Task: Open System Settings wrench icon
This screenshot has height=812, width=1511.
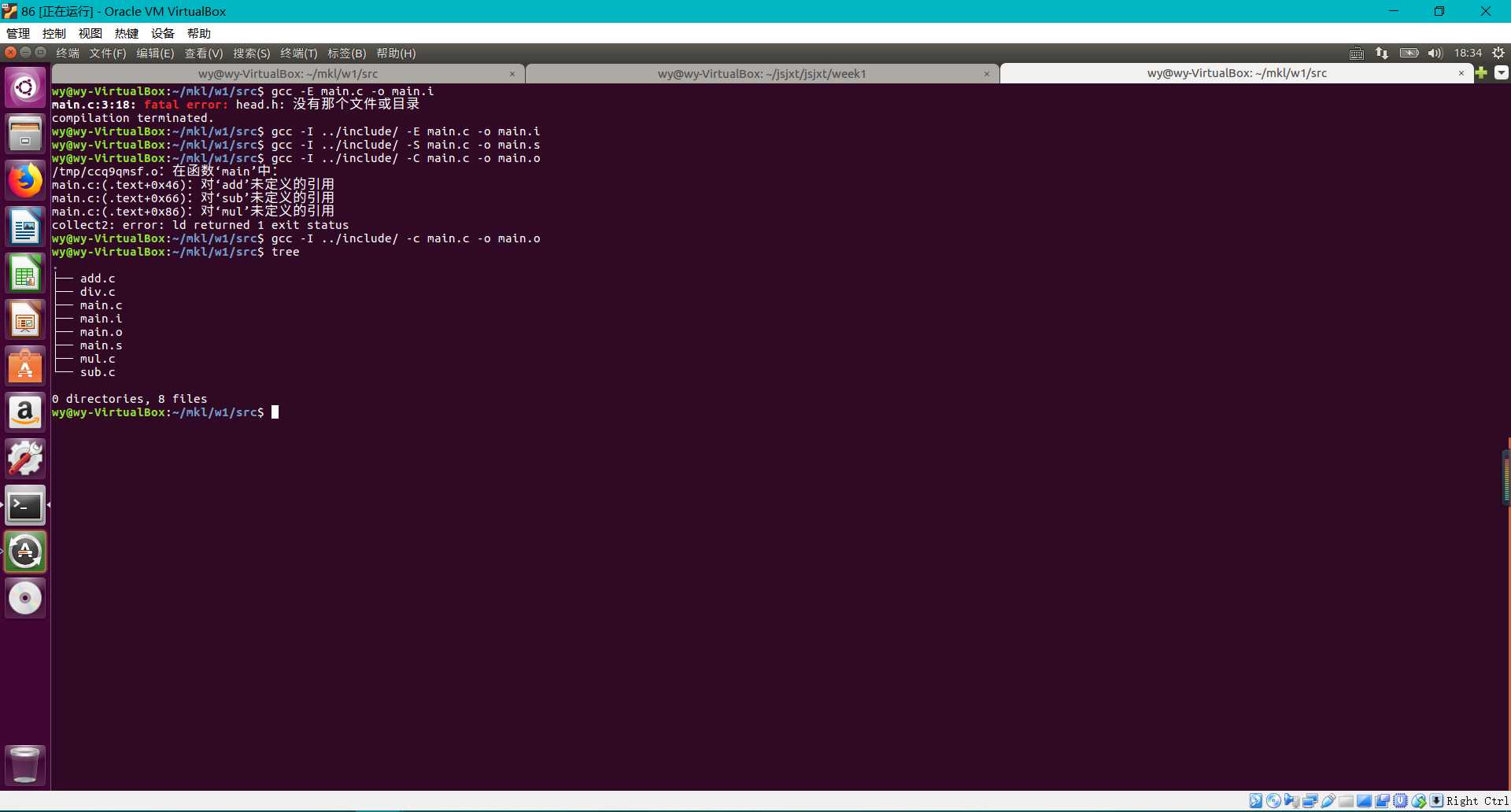Action: 25,459
